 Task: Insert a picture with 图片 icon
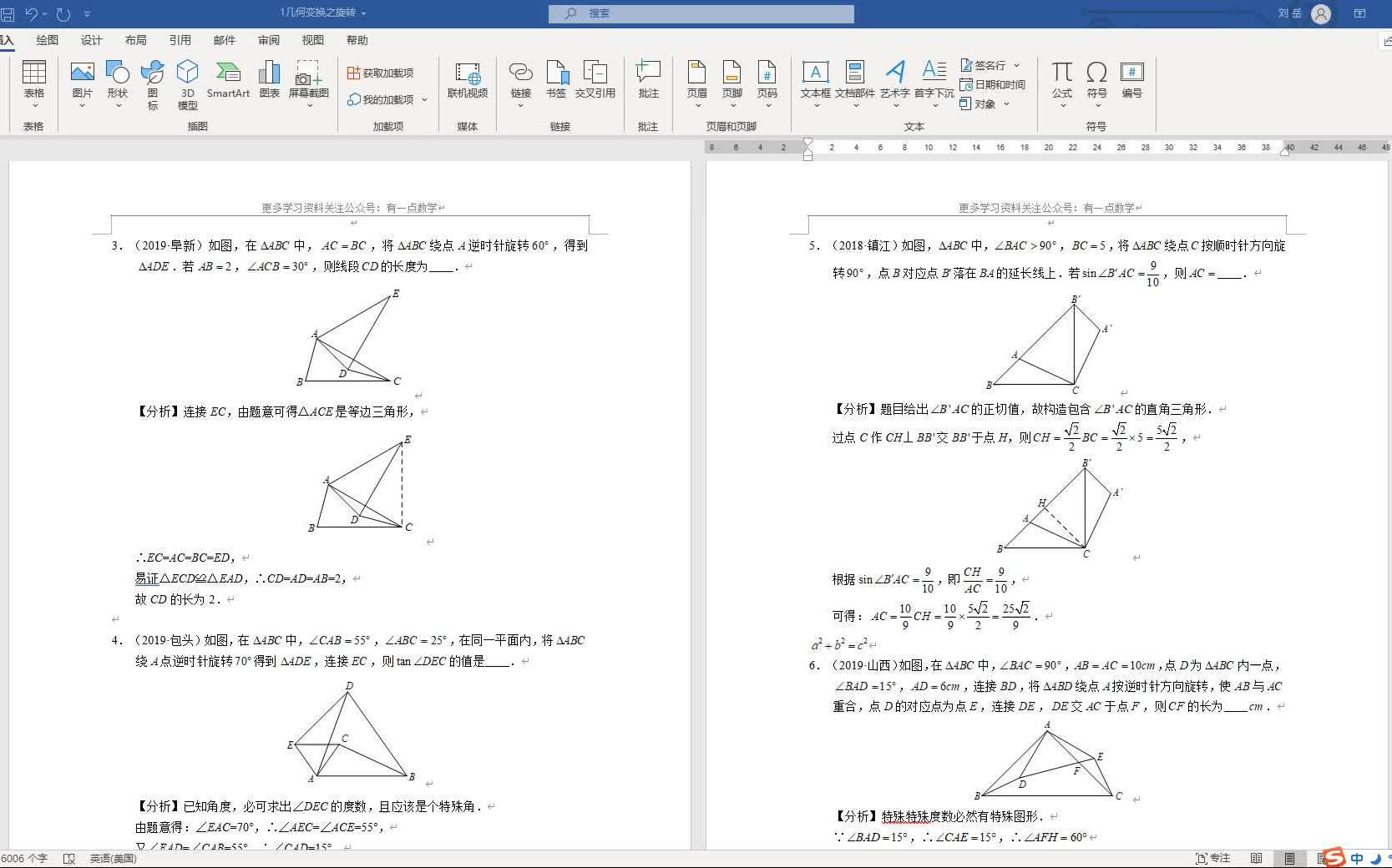point(82,80)
